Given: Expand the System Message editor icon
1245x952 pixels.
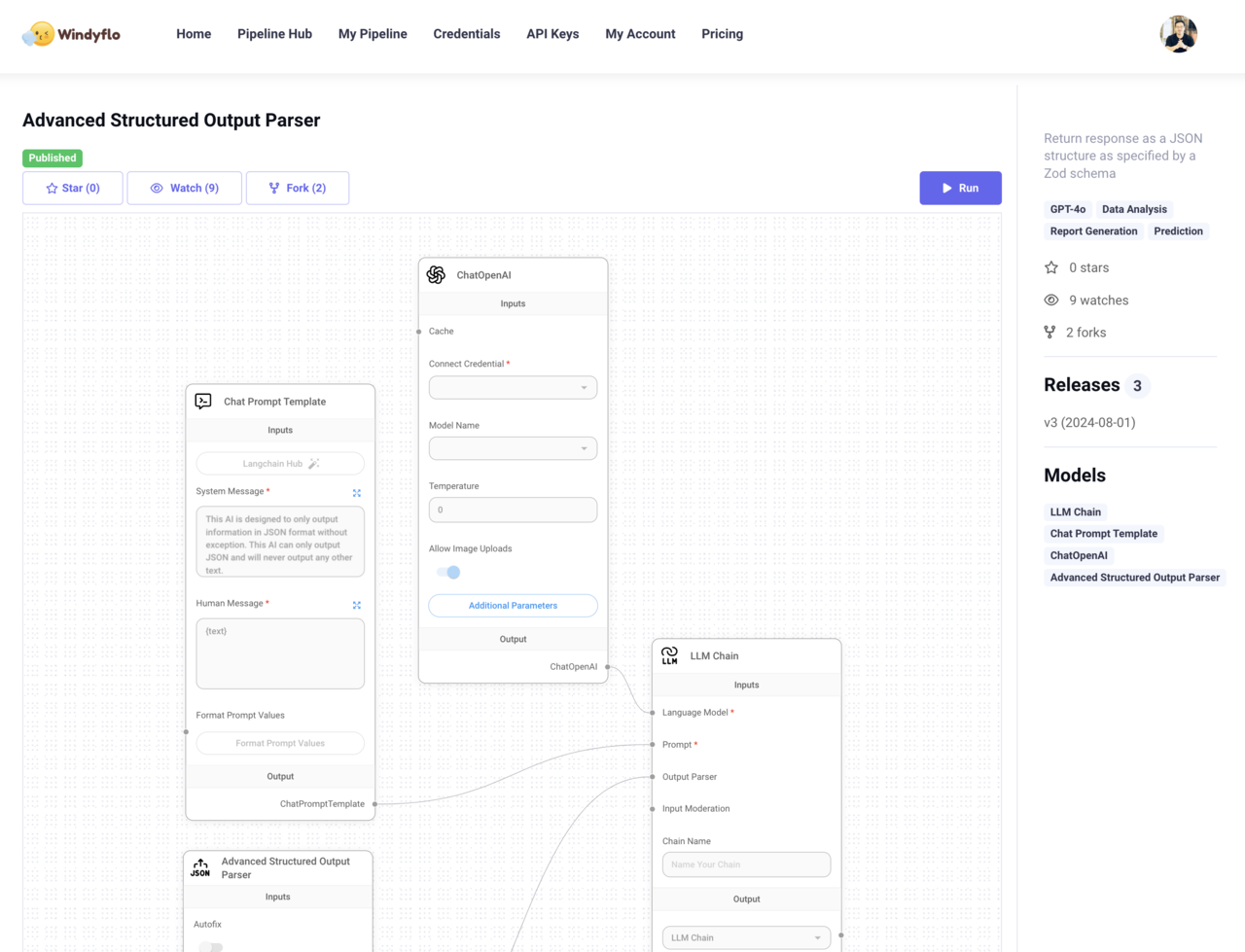Looking at the screenshot, I should coord(357,493).
